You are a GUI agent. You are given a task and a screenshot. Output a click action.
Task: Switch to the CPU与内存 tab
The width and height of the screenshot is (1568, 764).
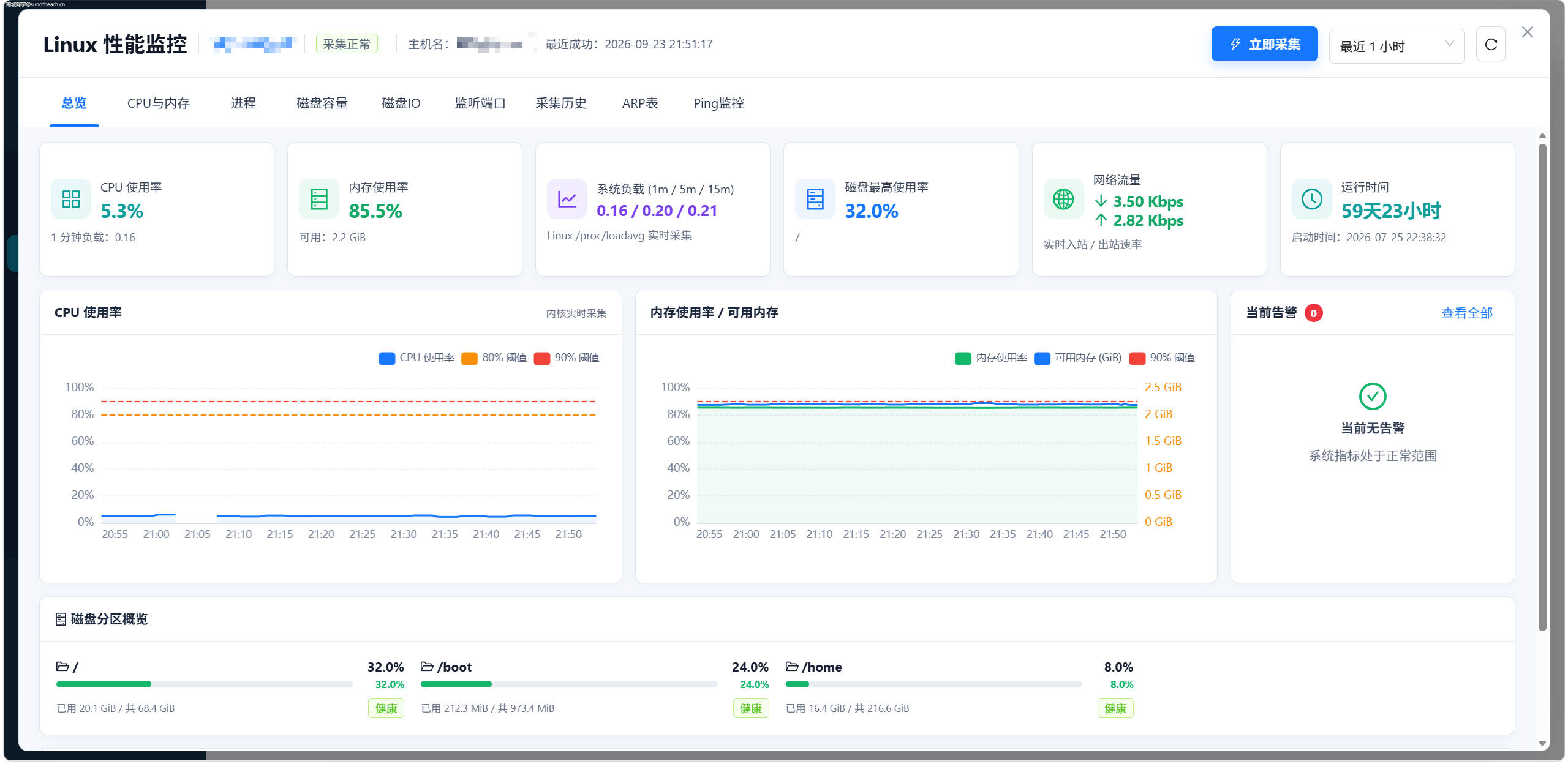pyautogui.click(x=159, y=103)
